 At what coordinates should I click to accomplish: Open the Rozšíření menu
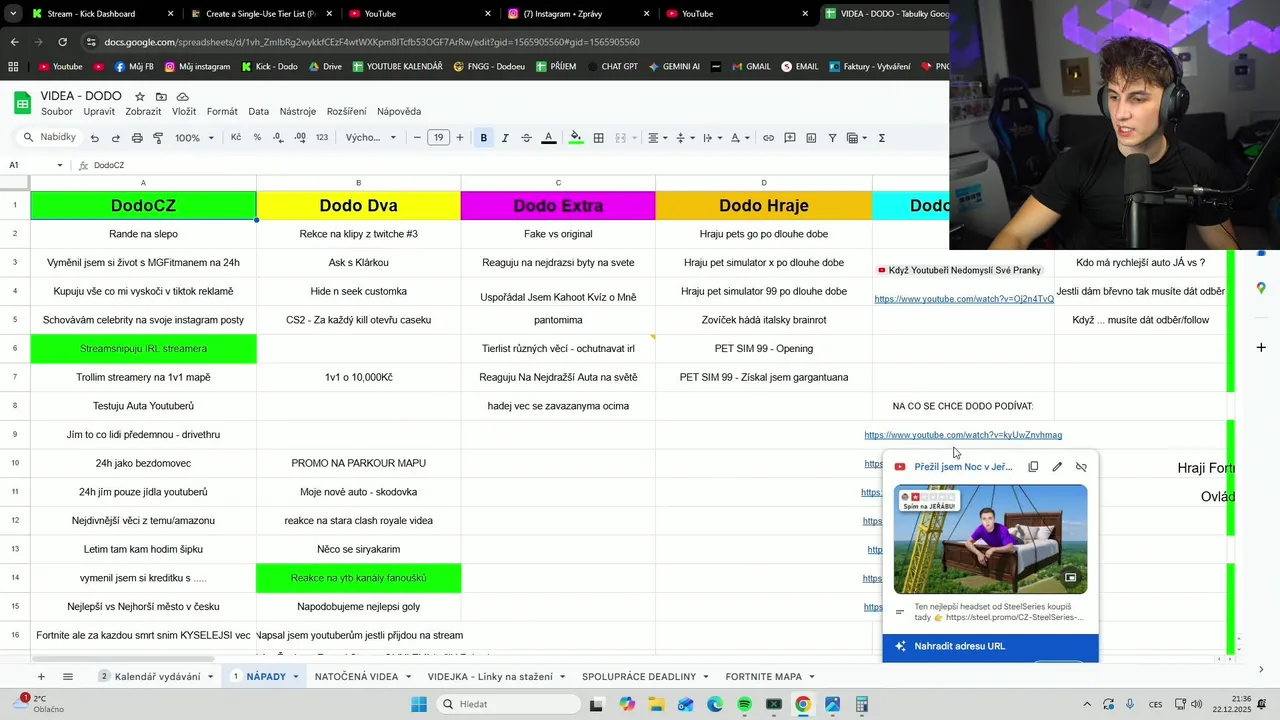346,111
